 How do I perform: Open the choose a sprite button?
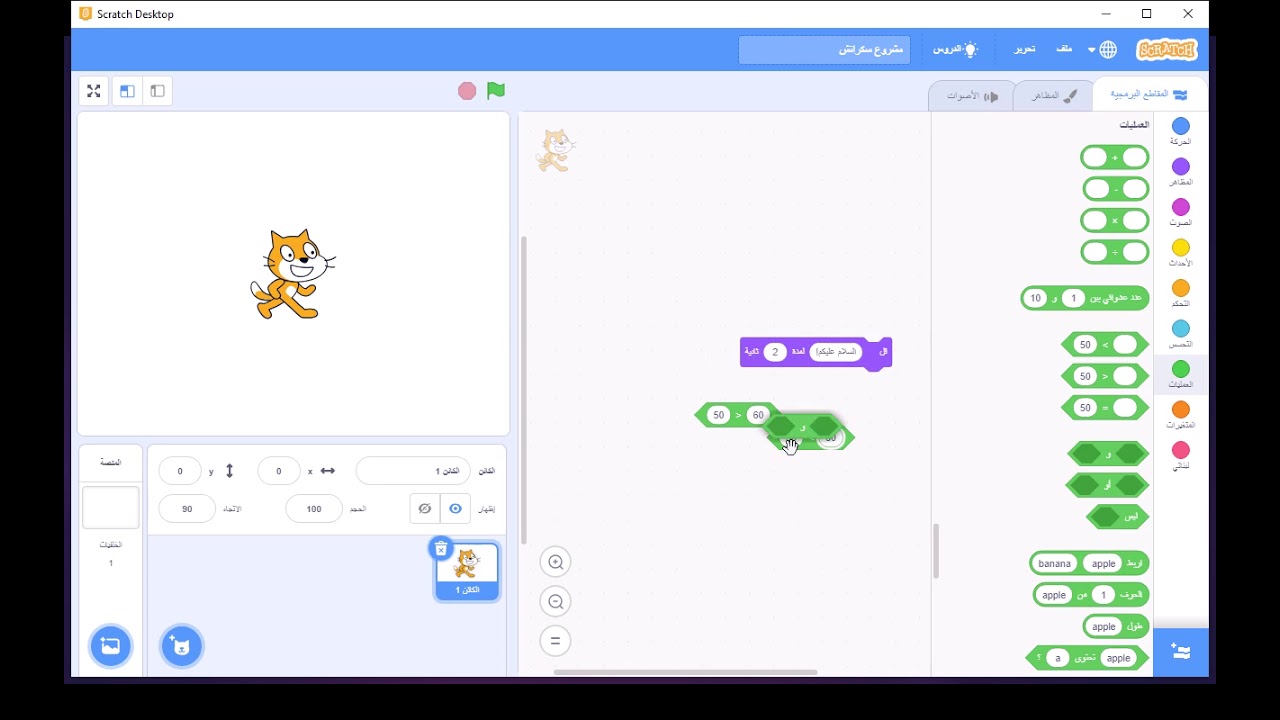(182, 646)
